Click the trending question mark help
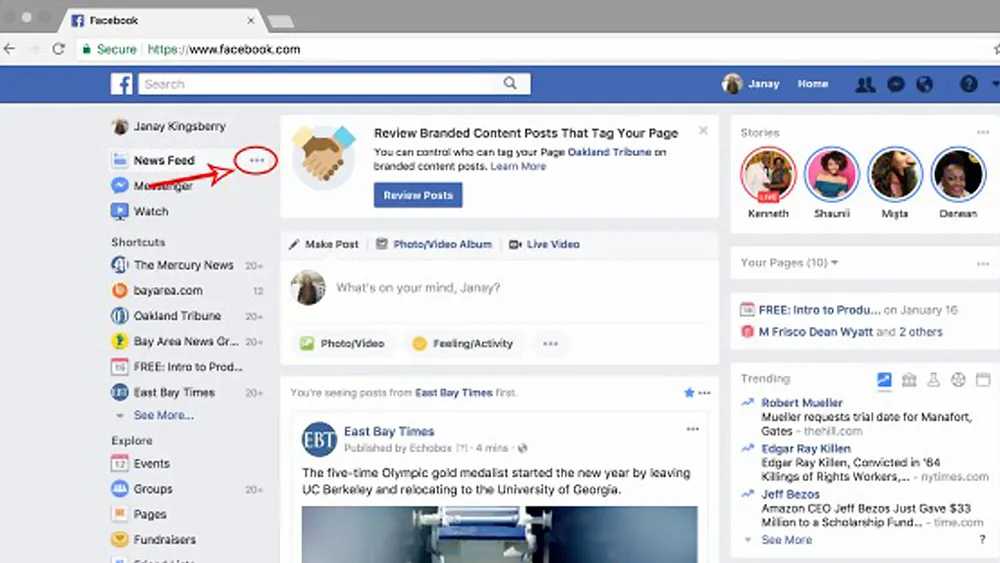This screenshot has height=563, width=1000. (982, 539)
